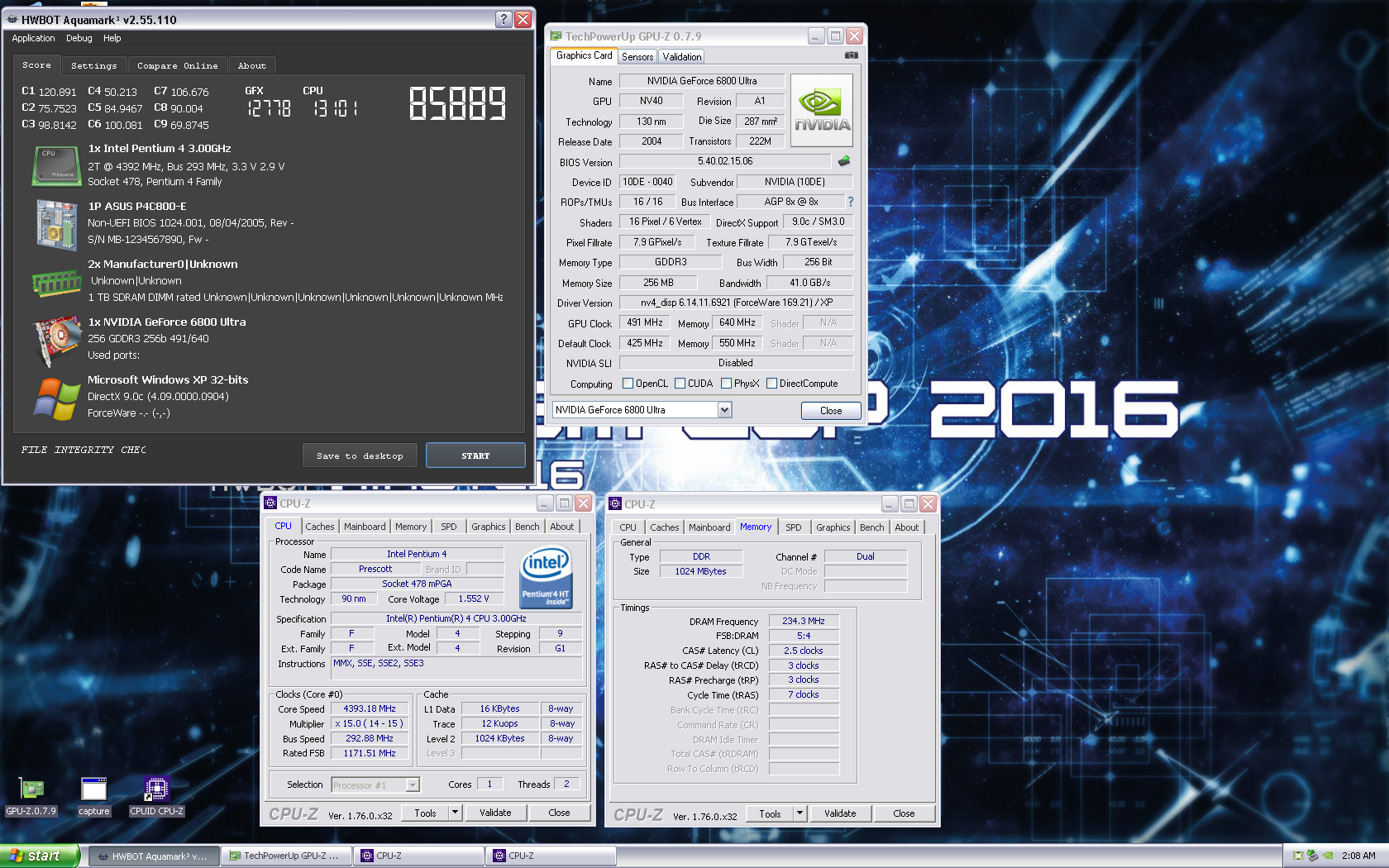Open the NVIDIA GeForce 6800 Ultra dropdown

(x=724, y=410)
